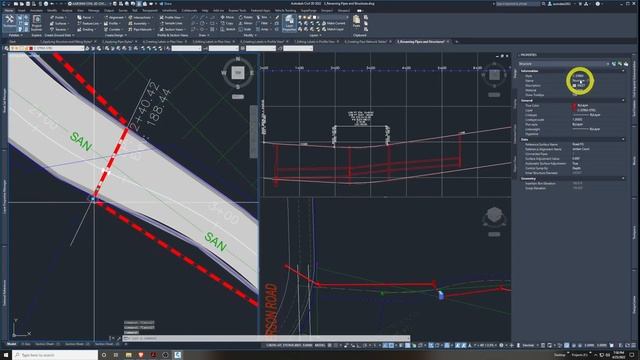Open the Toolspace palette button

(9, 23)
